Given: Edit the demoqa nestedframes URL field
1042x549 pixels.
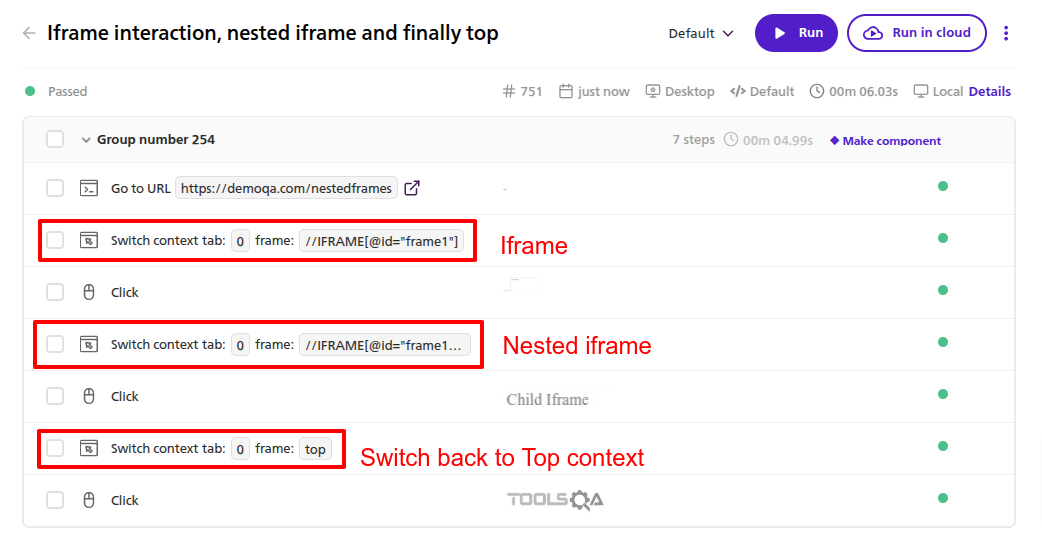Looking at the screenshot, I should (286, 188).
